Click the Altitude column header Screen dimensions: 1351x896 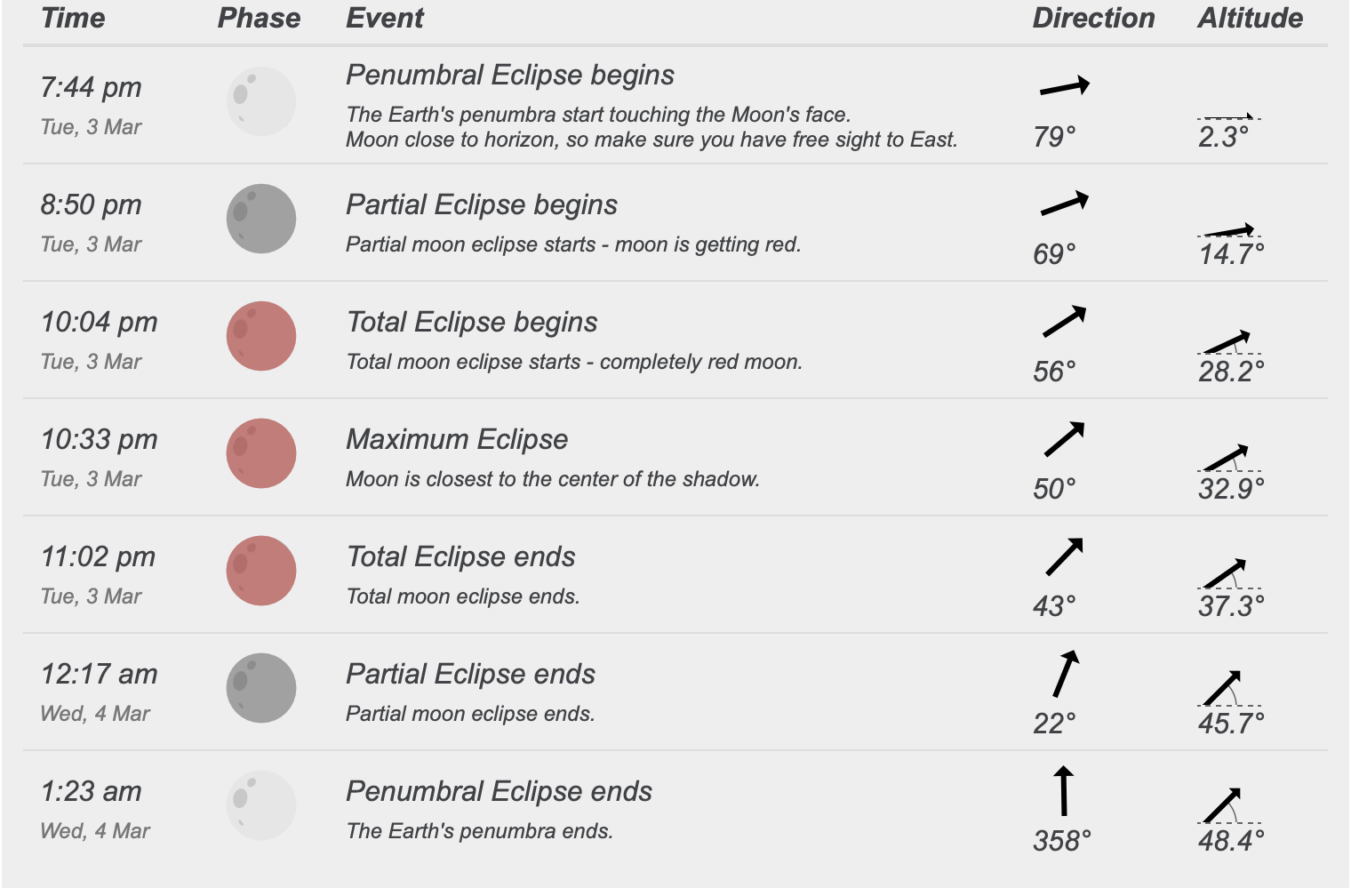(1250, 18)
